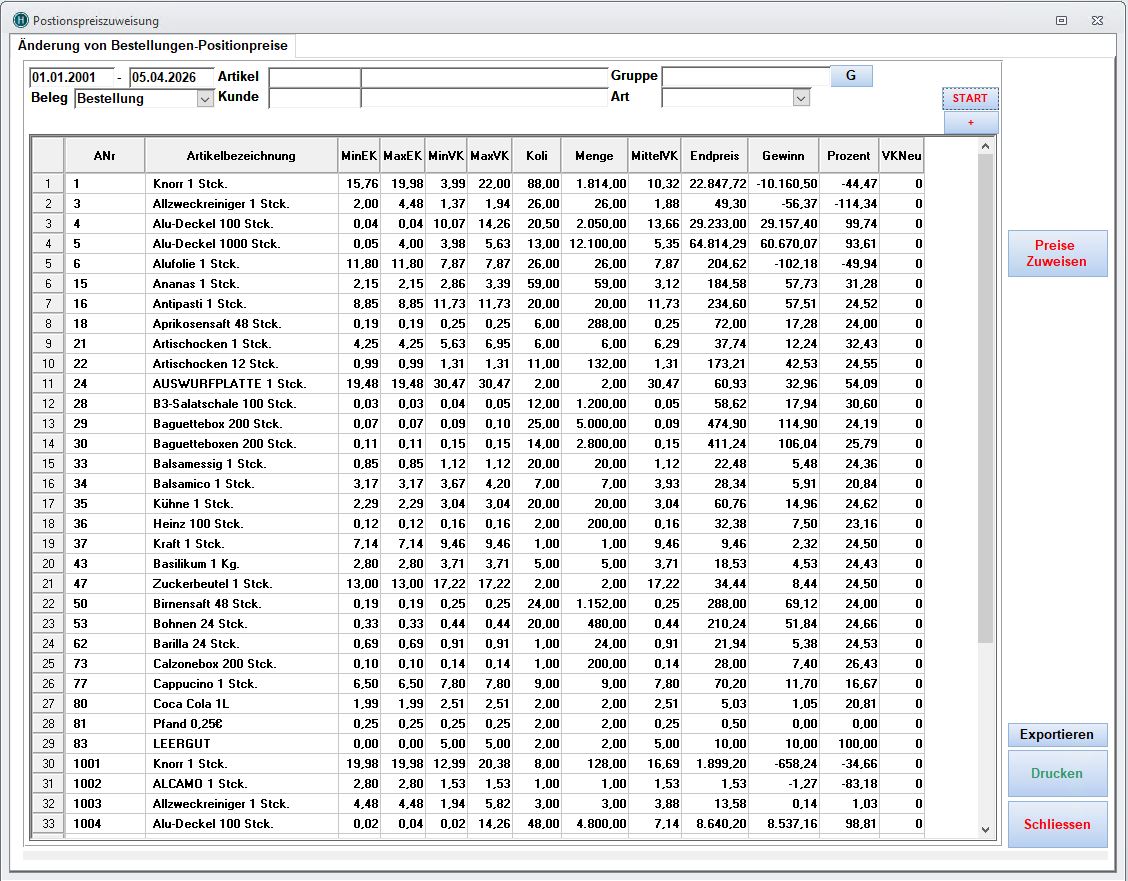Image resolution: width=1128 pixels, height=881 pixels.
Task: Click the start date field 01.01.2001
Action: coord(68,77)
